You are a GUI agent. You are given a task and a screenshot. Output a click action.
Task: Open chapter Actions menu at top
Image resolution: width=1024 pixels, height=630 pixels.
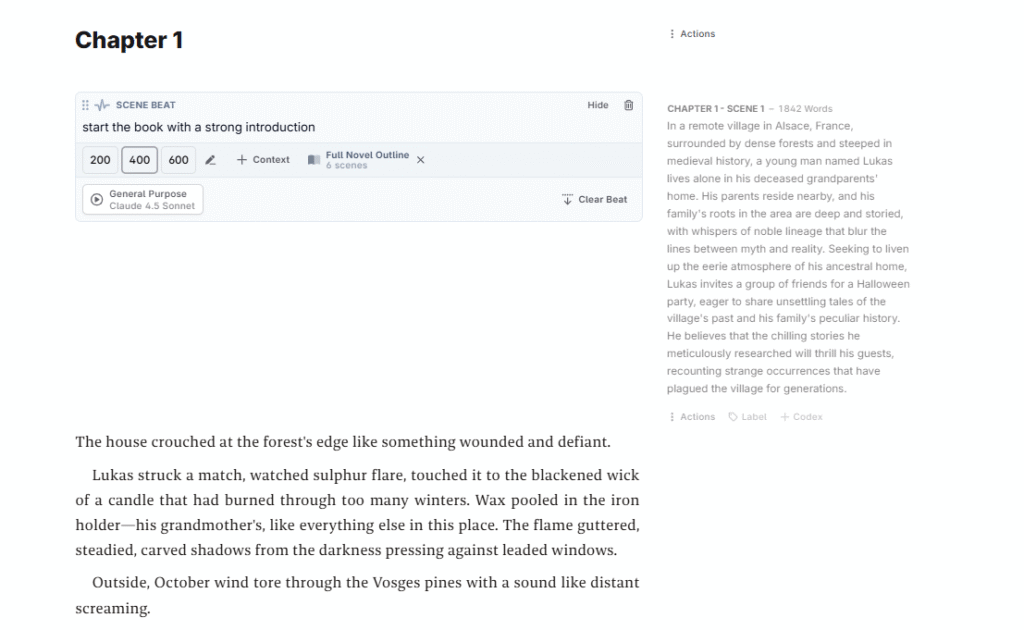pyautogui.click(x=692, y=34)
